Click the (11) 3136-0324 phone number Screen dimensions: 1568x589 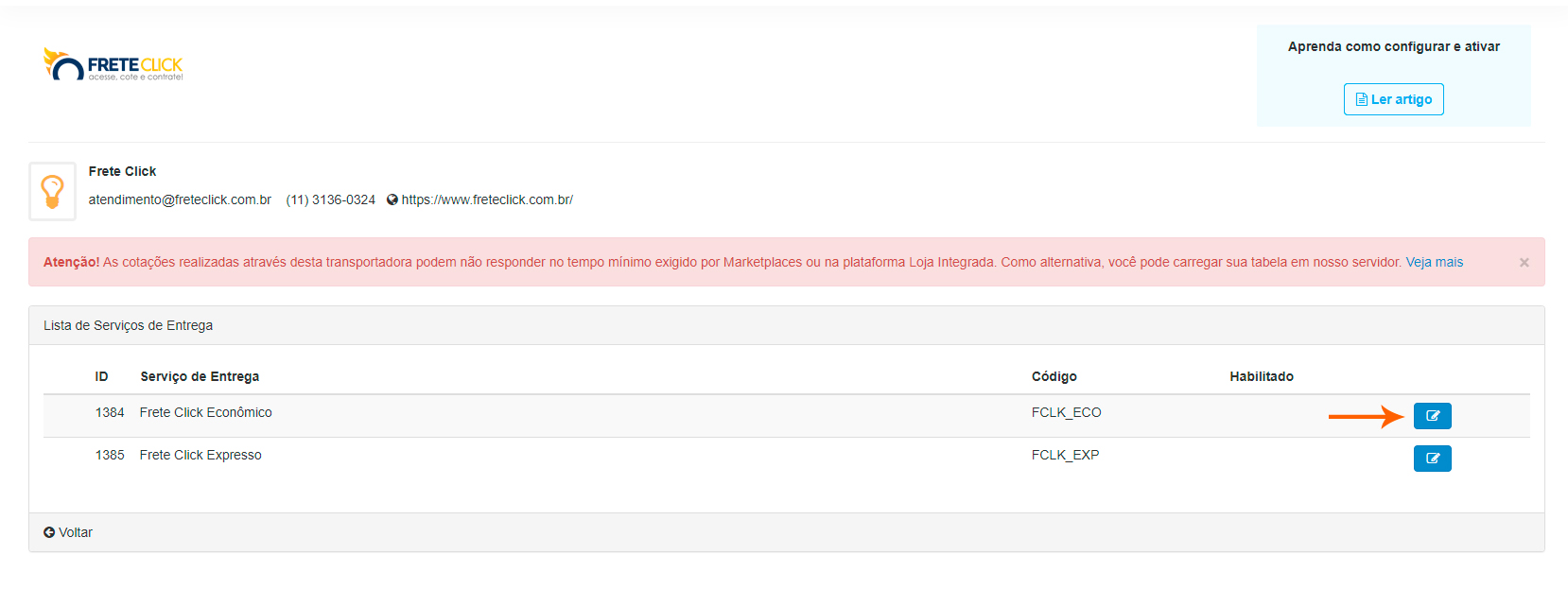coord(331,199)
